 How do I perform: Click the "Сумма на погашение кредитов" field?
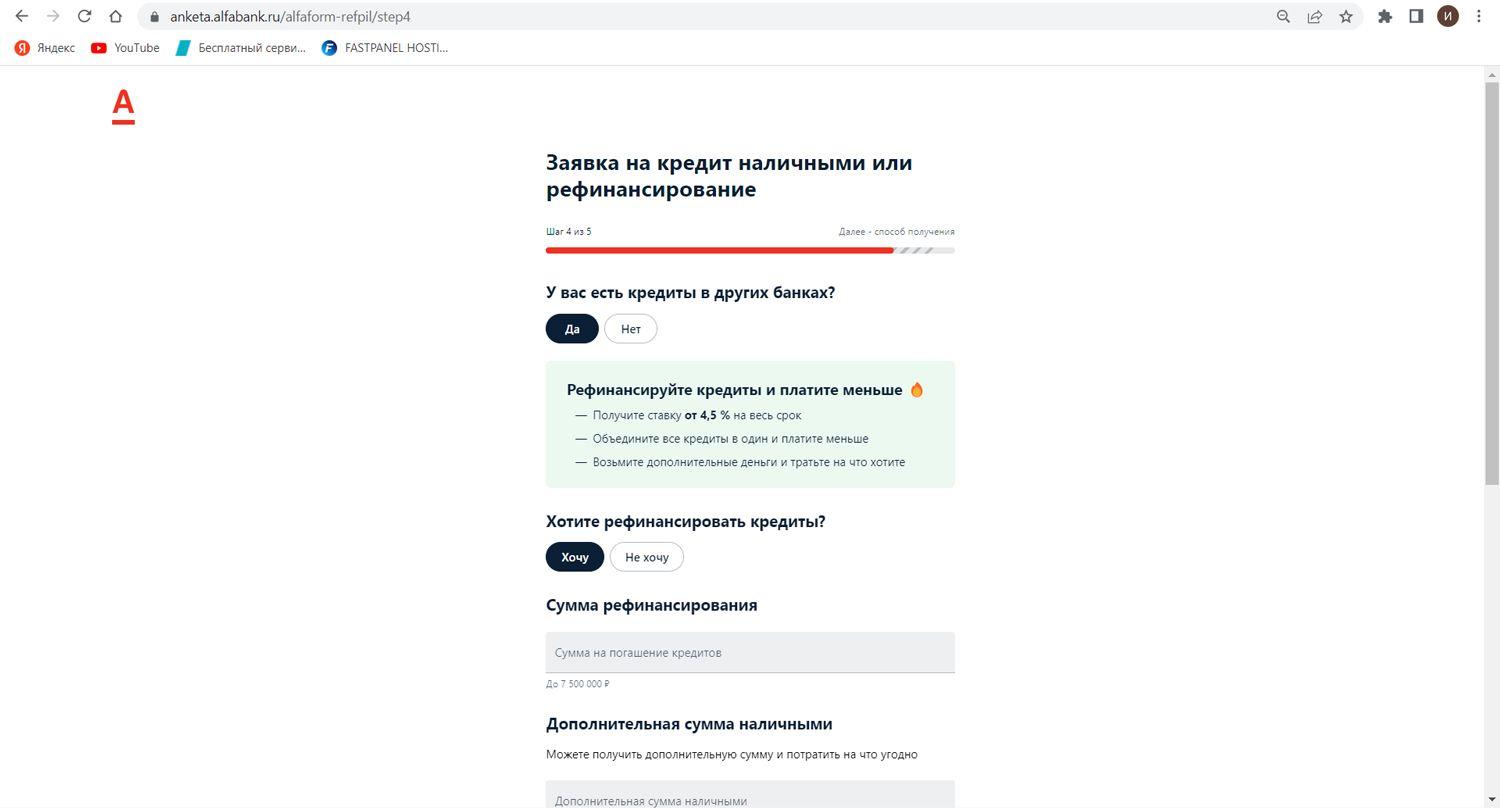pos(750,652)
